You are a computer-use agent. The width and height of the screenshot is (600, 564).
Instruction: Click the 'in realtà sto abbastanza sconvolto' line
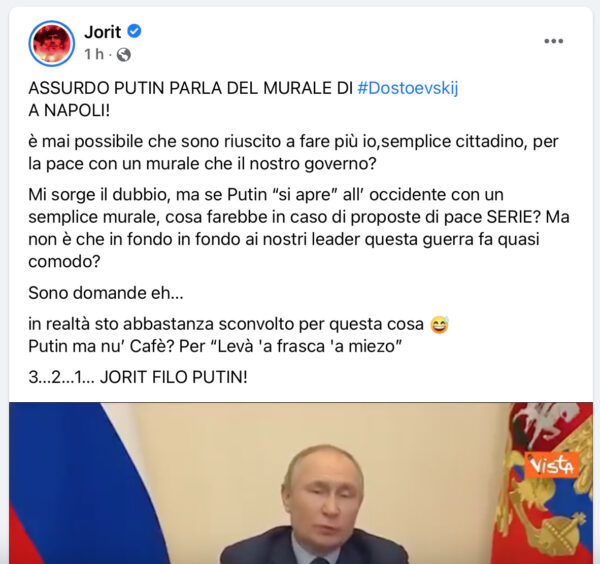226,324
